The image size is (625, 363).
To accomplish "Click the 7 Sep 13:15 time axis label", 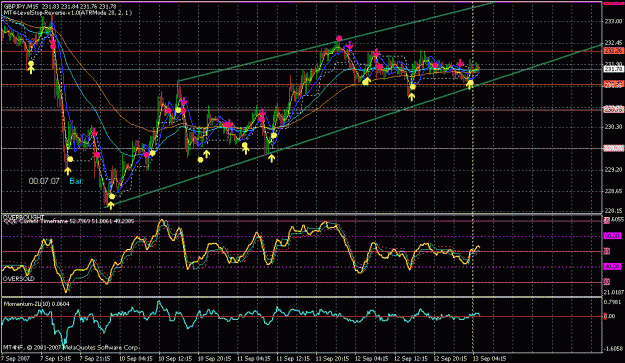I will click(55, 358).
